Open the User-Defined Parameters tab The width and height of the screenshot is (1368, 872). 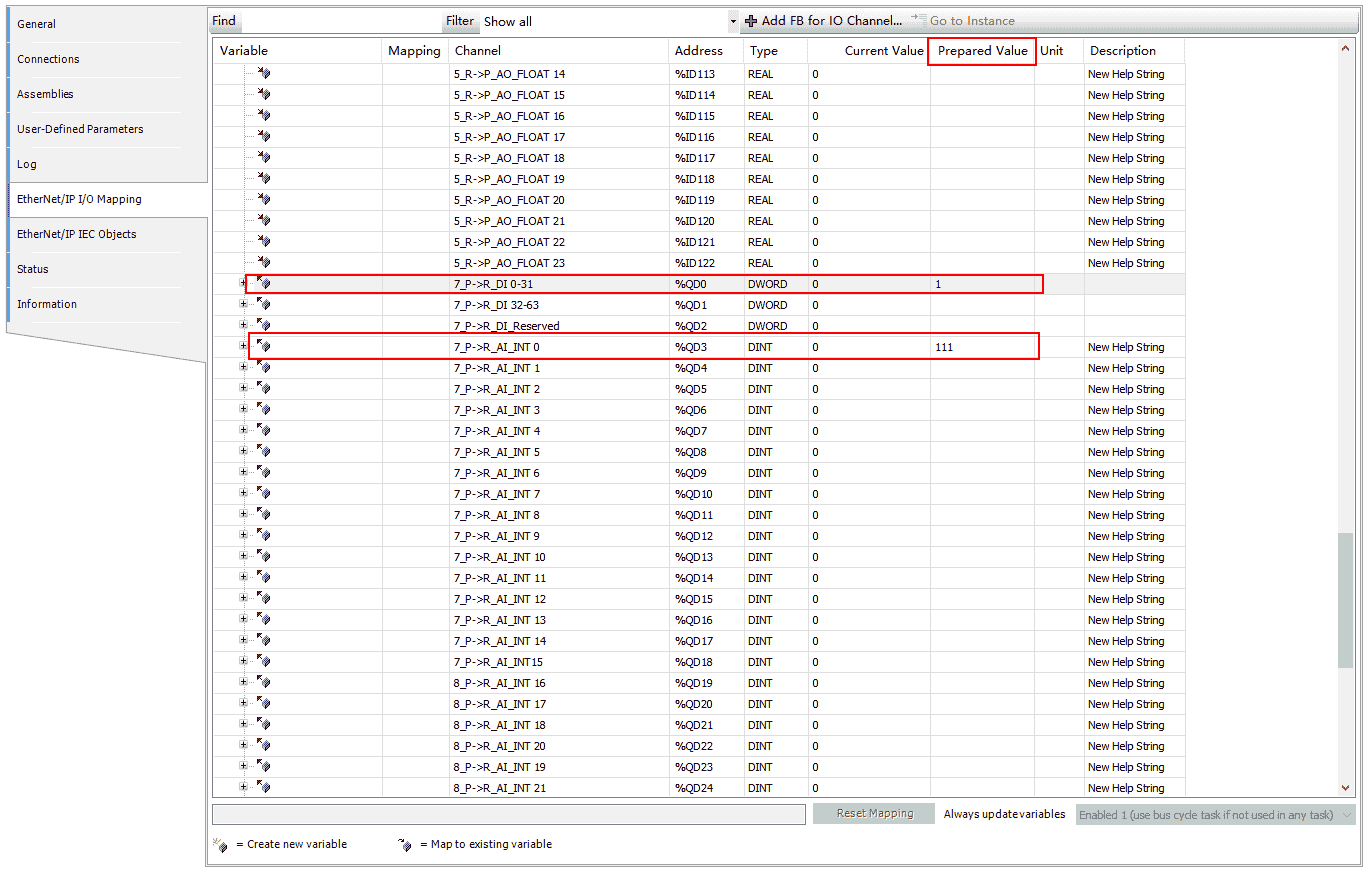(x=80, y=129)
